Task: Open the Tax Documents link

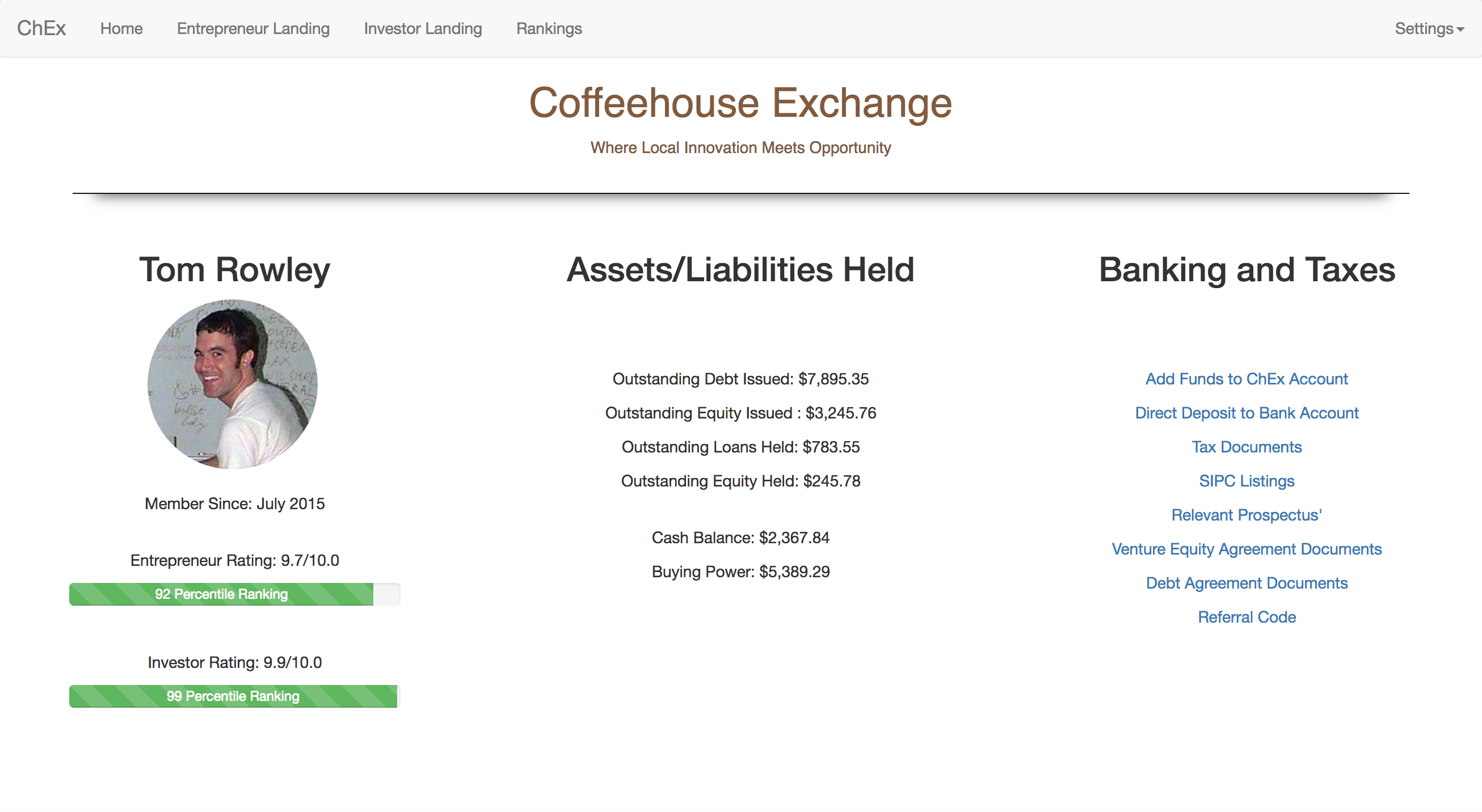Action: click(1246, 447)
